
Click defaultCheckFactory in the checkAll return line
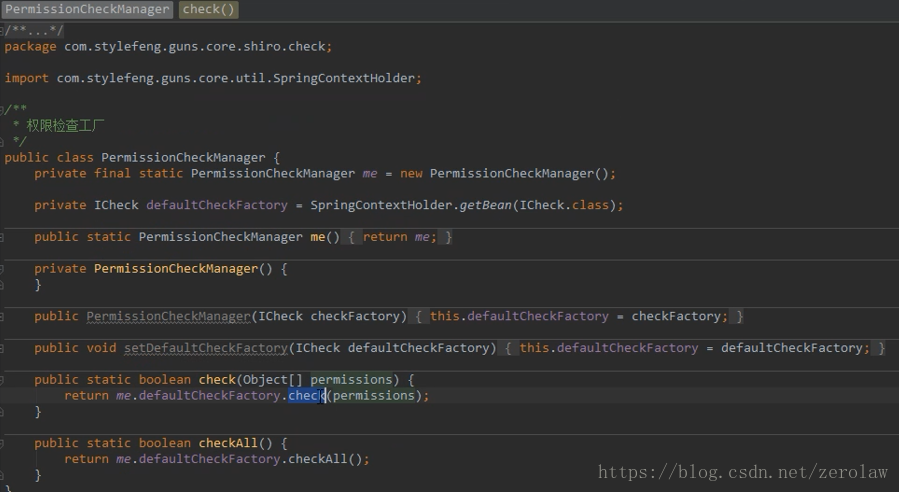pos(209,459)
